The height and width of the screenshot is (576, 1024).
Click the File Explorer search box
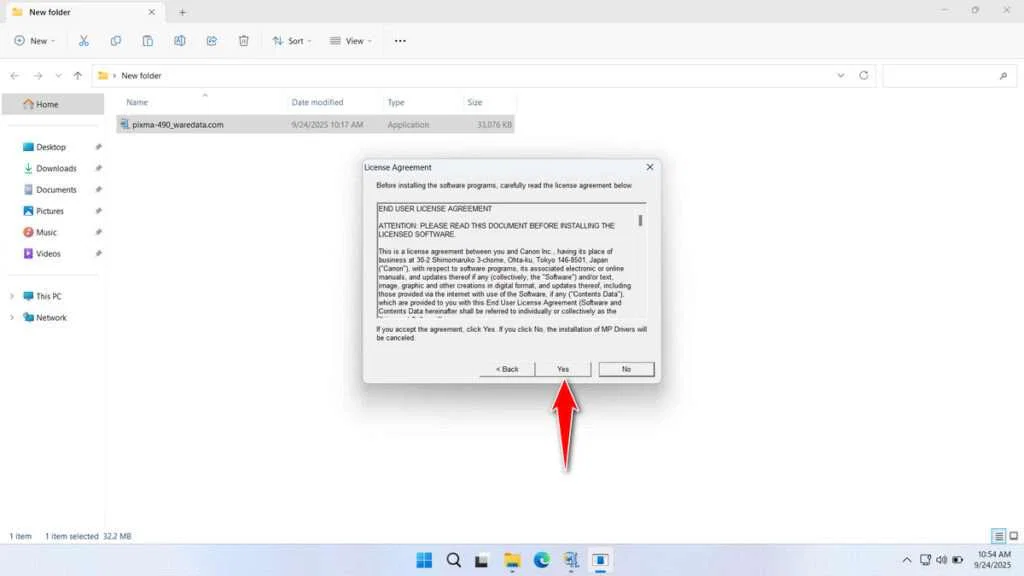pos(946,75)
